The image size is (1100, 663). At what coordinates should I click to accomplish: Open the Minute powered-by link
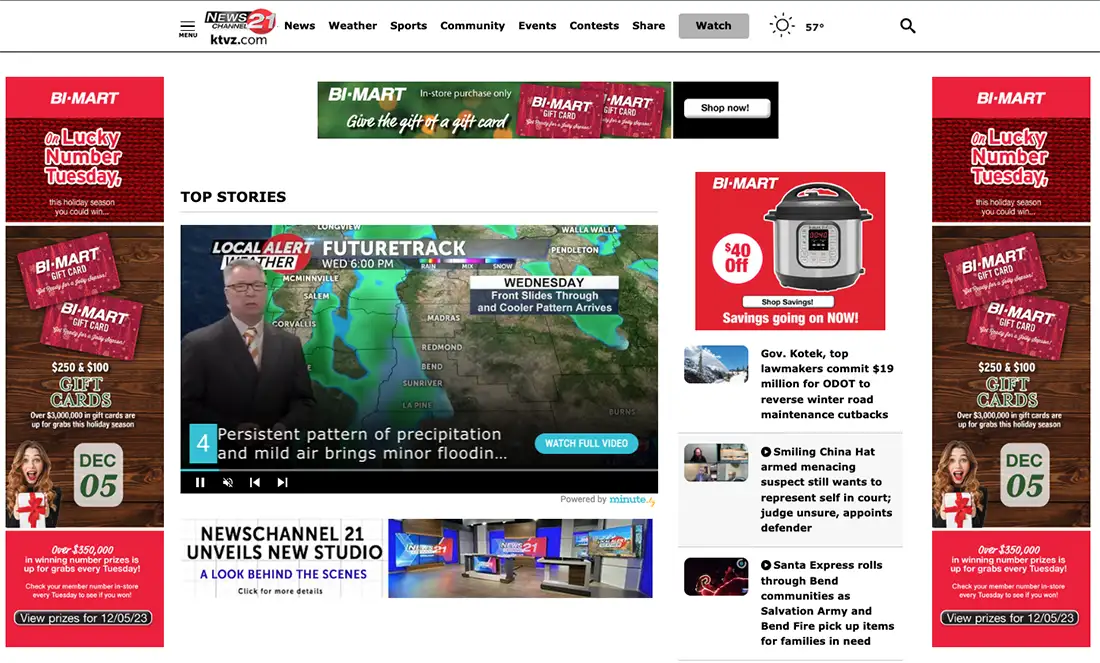[631, 500]
